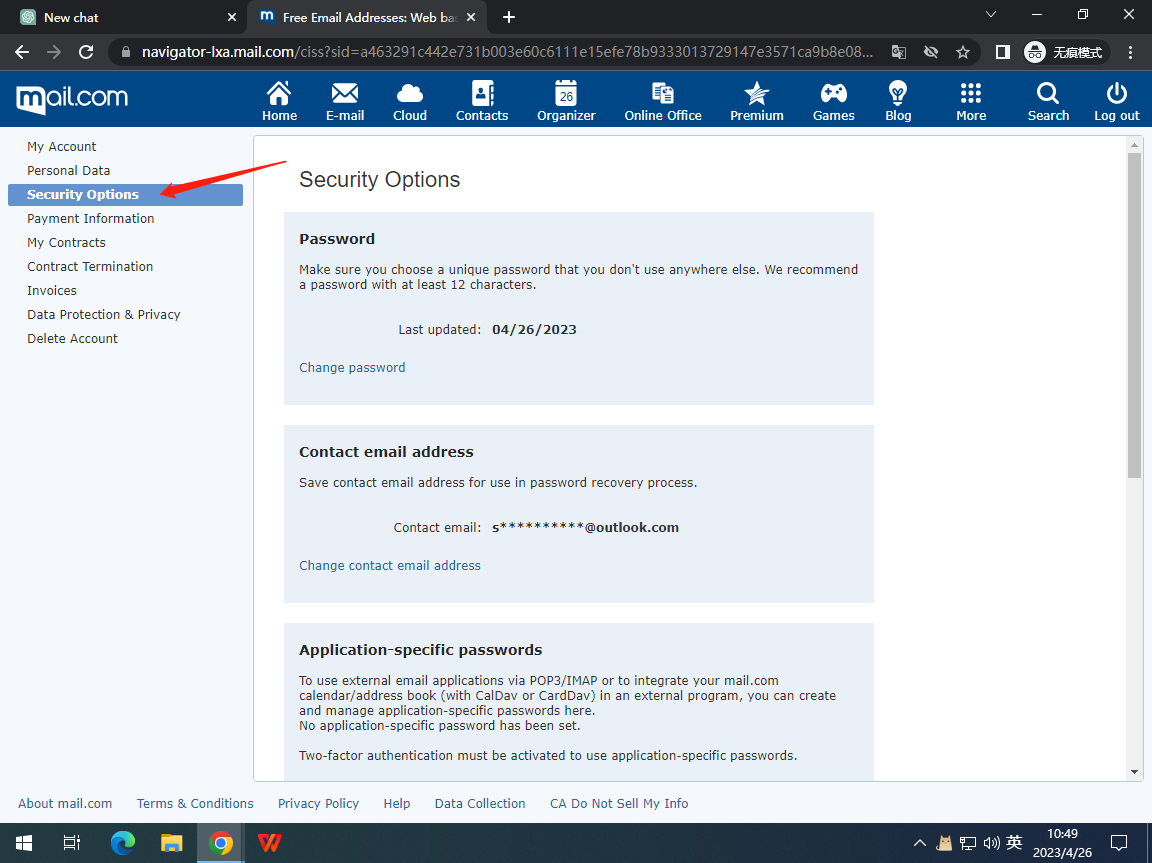Click the Change contact email address link
Screen dimensions: 1152x863
pyautogui.click(x=390, y=566)
